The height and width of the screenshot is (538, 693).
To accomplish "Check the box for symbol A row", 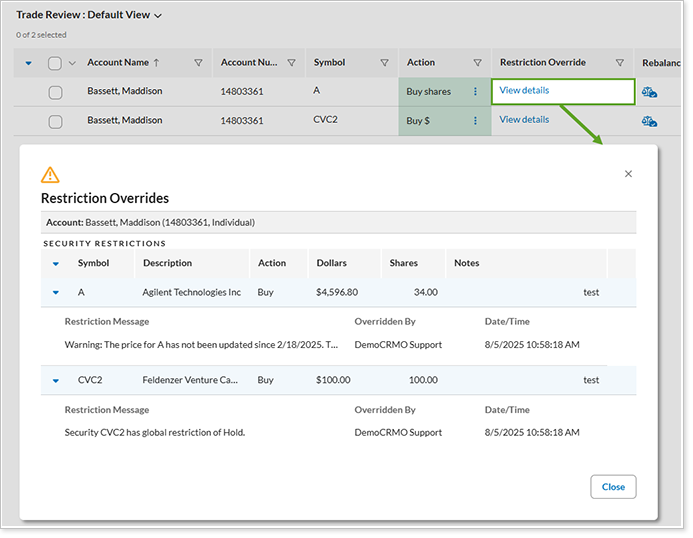I will coord(55,92).
